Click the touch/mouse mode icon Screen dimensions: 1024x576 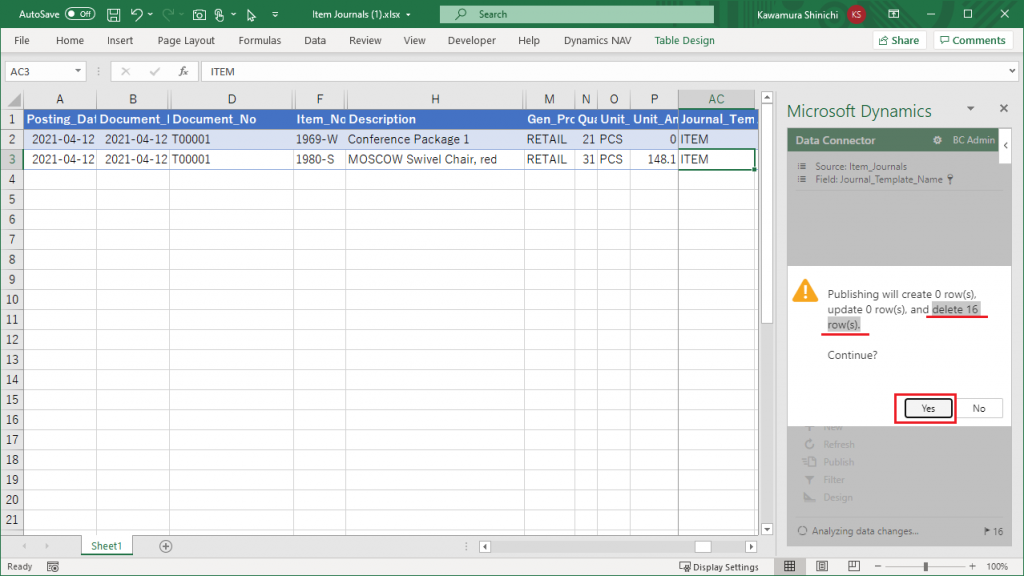219,14
